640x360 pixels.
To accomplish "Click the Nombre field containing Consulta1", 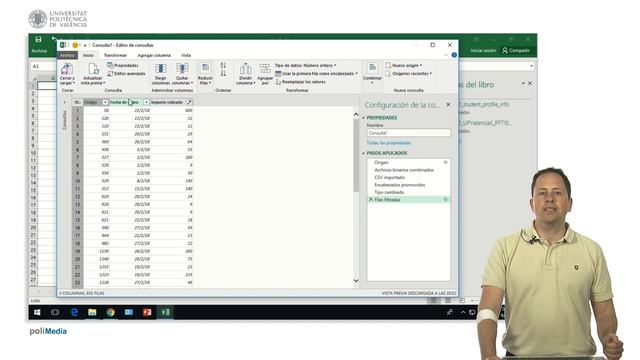I will click(409, 133).
